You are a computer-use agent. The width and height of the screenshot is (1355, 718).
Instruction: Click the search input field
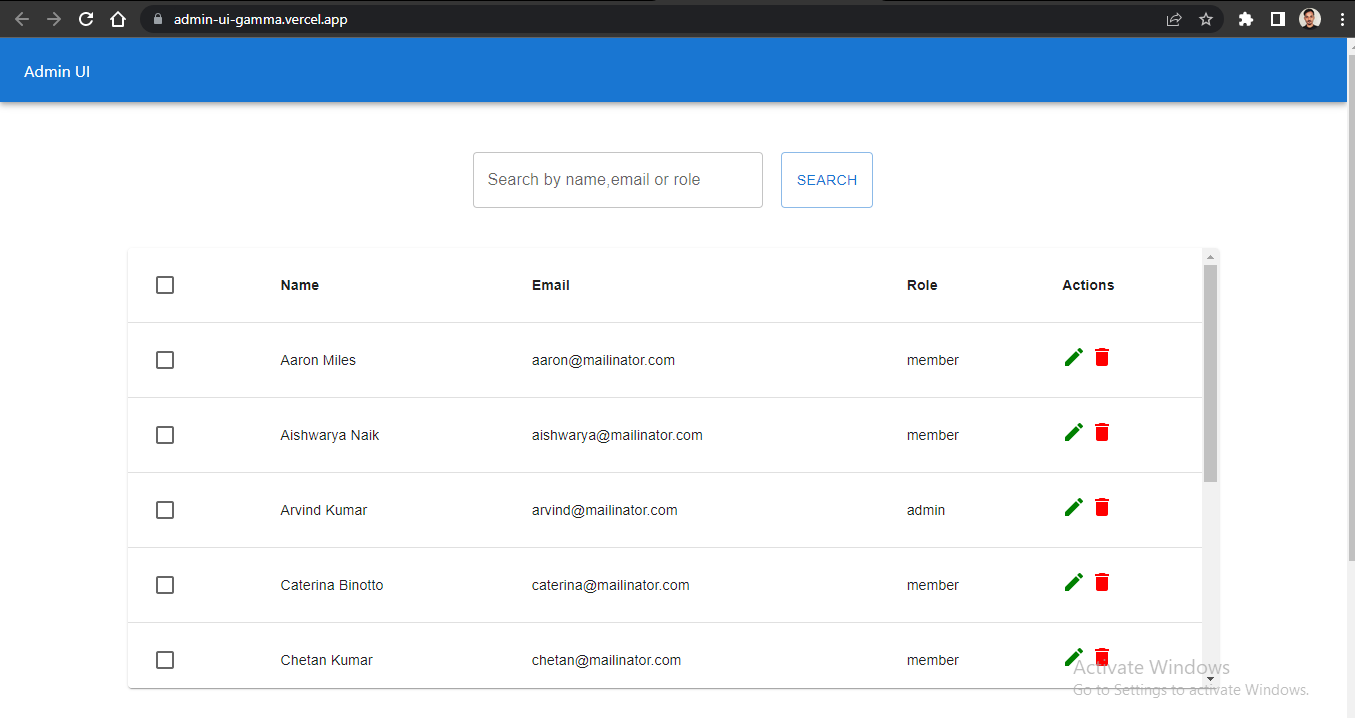pos(617,179)
